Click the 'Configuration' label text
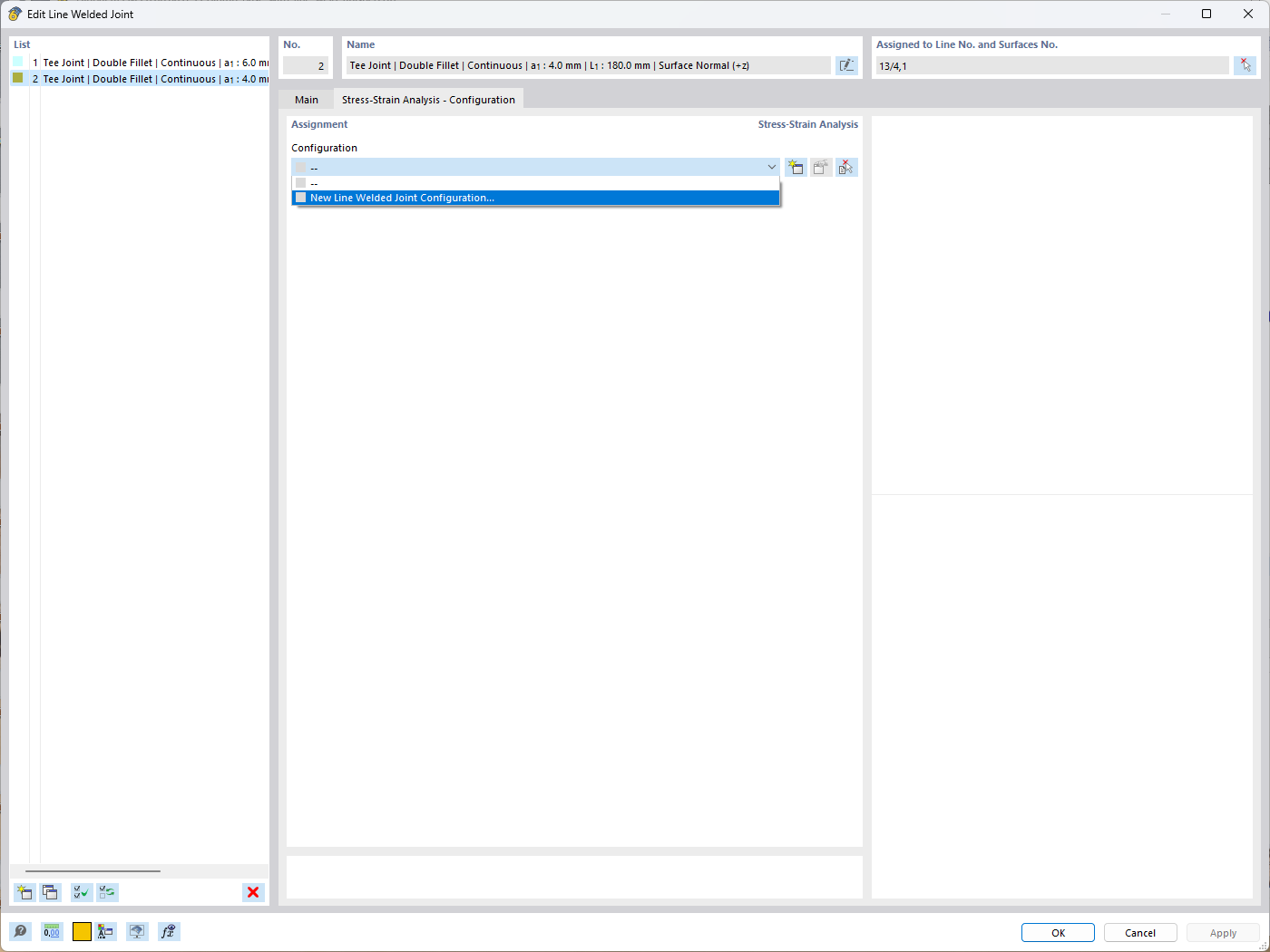 (x=324, y=148)
